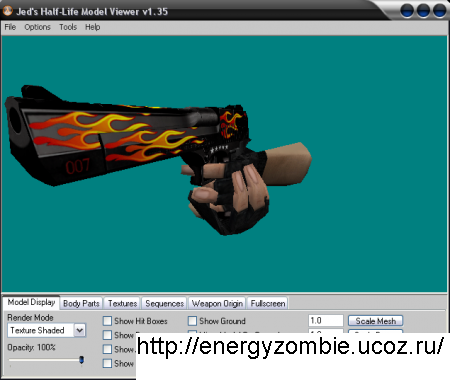Enable the Show Hit Boxes checkbox
Screen dimensions: 450x380
(107, 321)
